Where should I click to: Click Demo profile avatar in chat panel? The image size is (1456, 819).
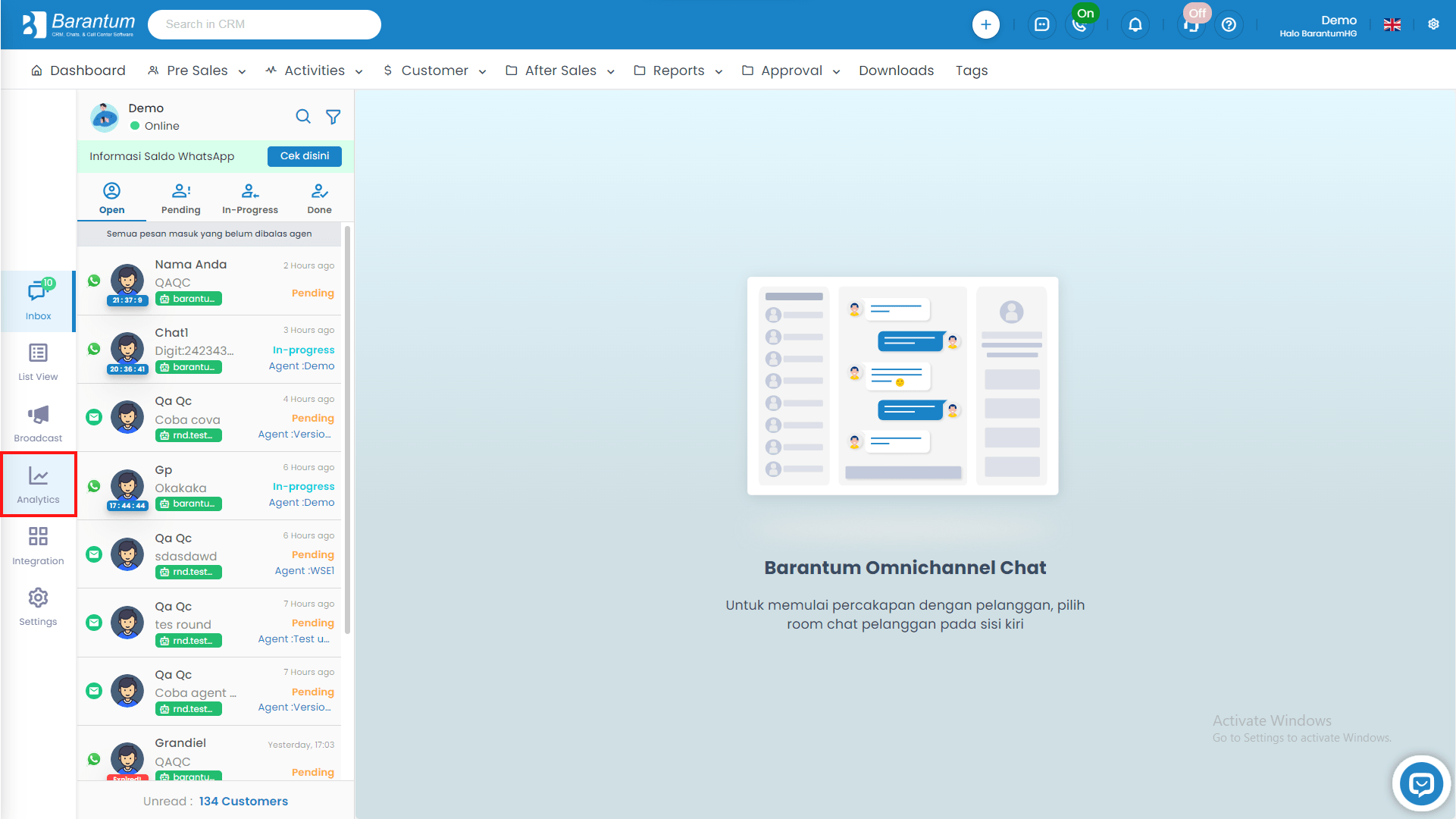[105, 117]
